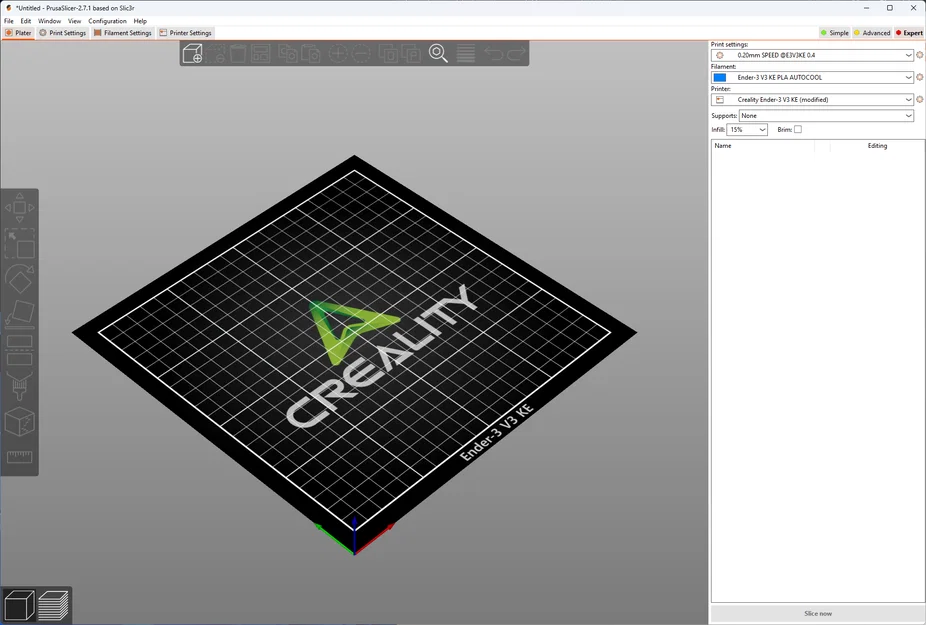Viewport: 926px width, 625px height.
Task: Open the Supports dropdown
Action: pyautogui.click(x=825, y=115)
